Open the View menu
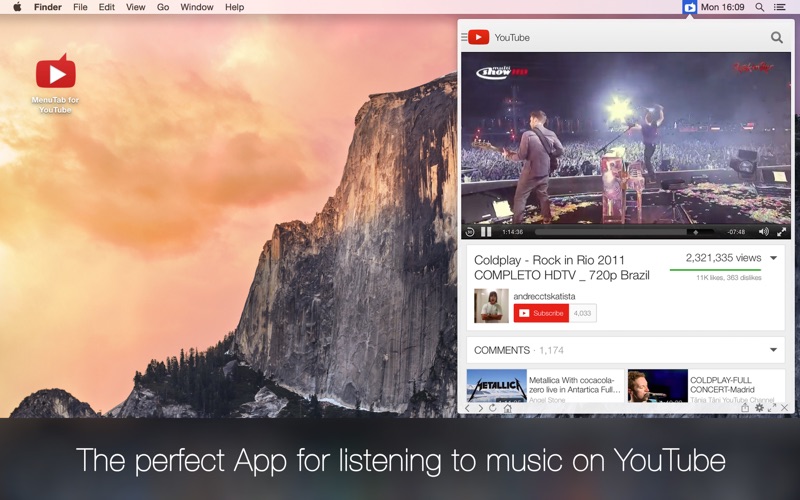 136,7
